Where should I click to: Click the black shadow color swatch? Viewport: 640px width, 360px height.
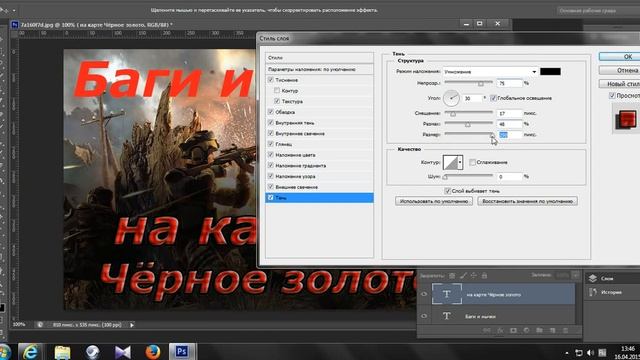tap(550, 71)
